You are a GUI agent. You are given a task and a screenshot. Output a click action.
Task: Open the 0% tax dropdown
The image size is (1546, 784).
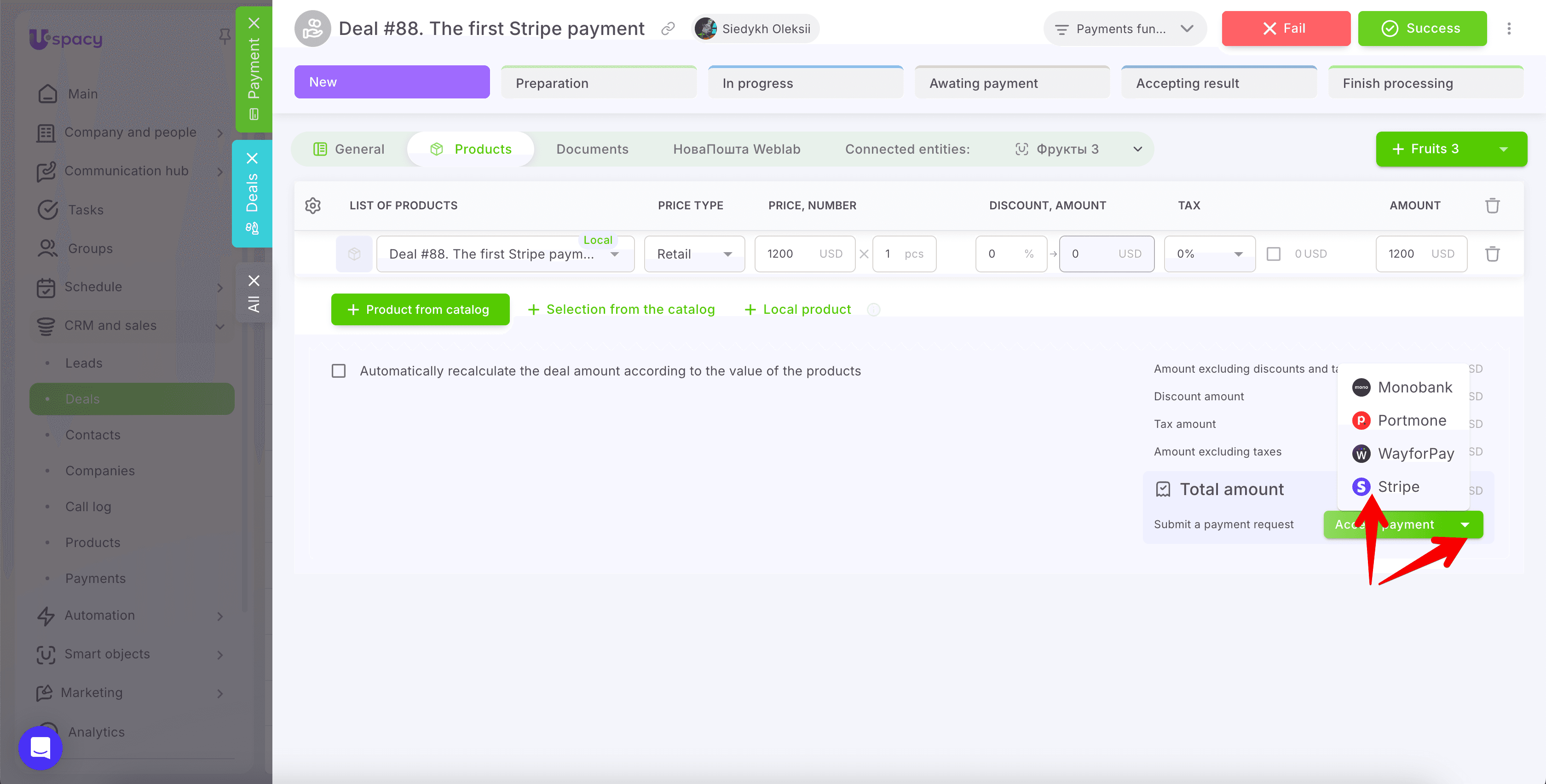click(x=1209, y=254)
